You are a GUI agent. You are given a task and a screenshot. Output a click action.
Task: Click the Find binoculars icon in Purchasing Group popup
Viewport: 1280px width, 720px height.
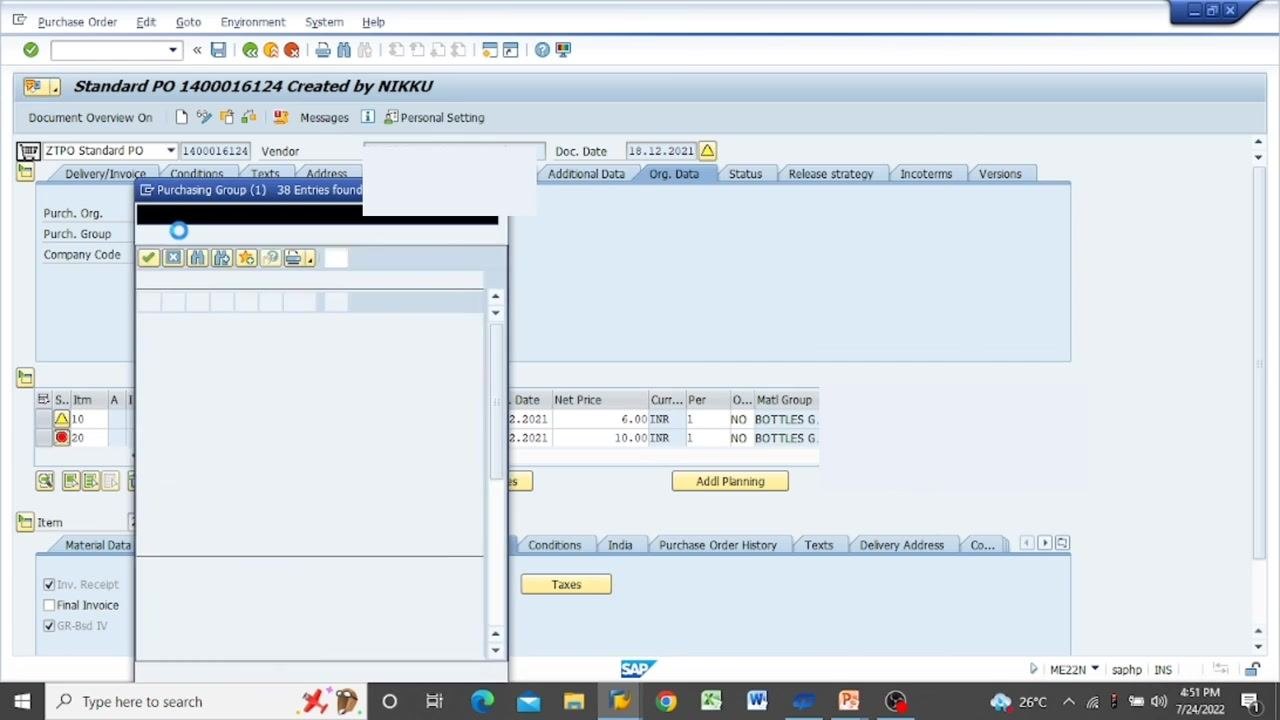[x=197, y=258]
